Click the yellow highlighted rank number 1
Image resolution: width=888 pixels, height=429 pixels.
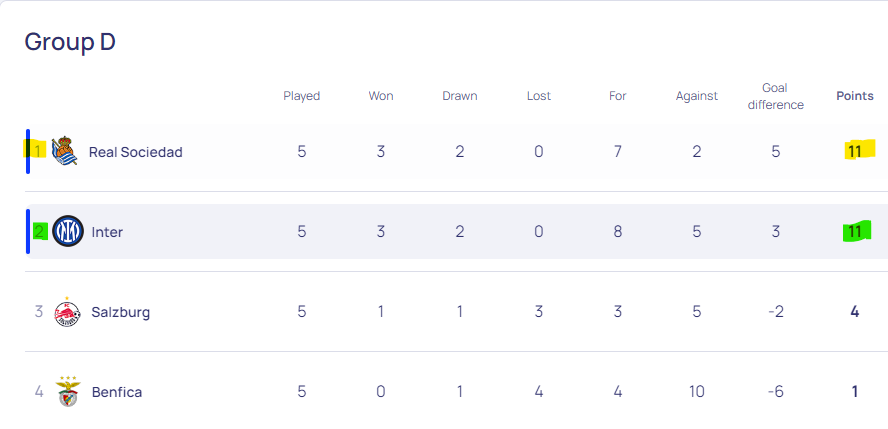point(37,151)
